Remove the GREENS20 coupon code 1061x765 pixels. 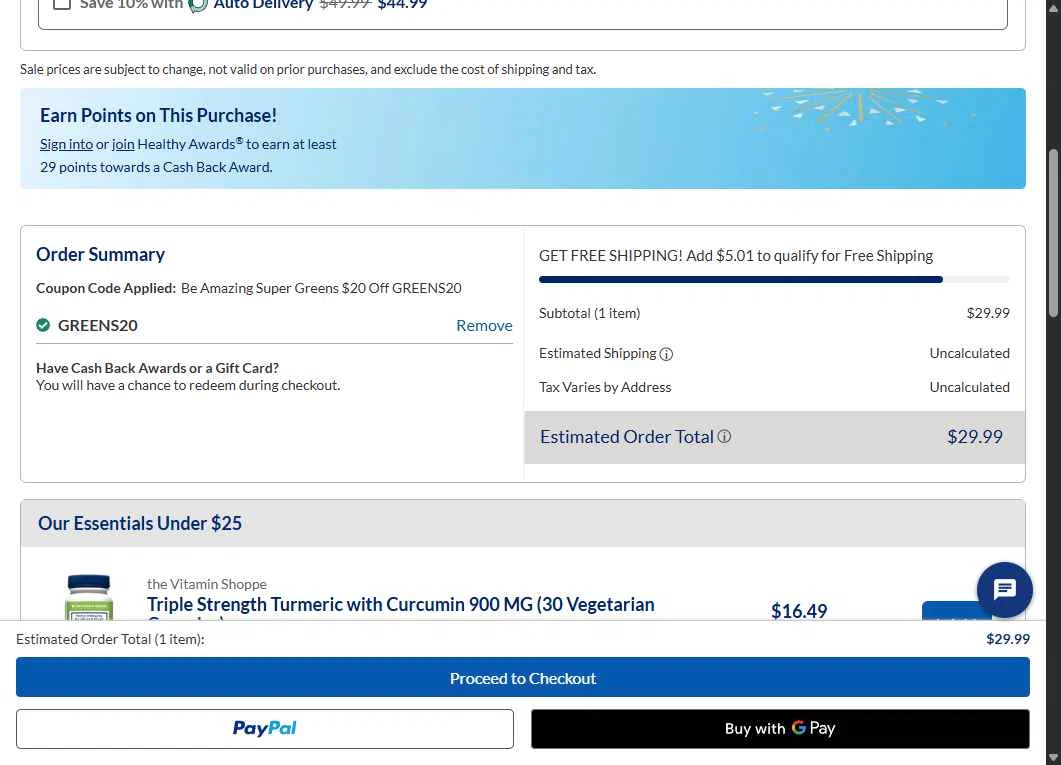click(x=484, y=326)
